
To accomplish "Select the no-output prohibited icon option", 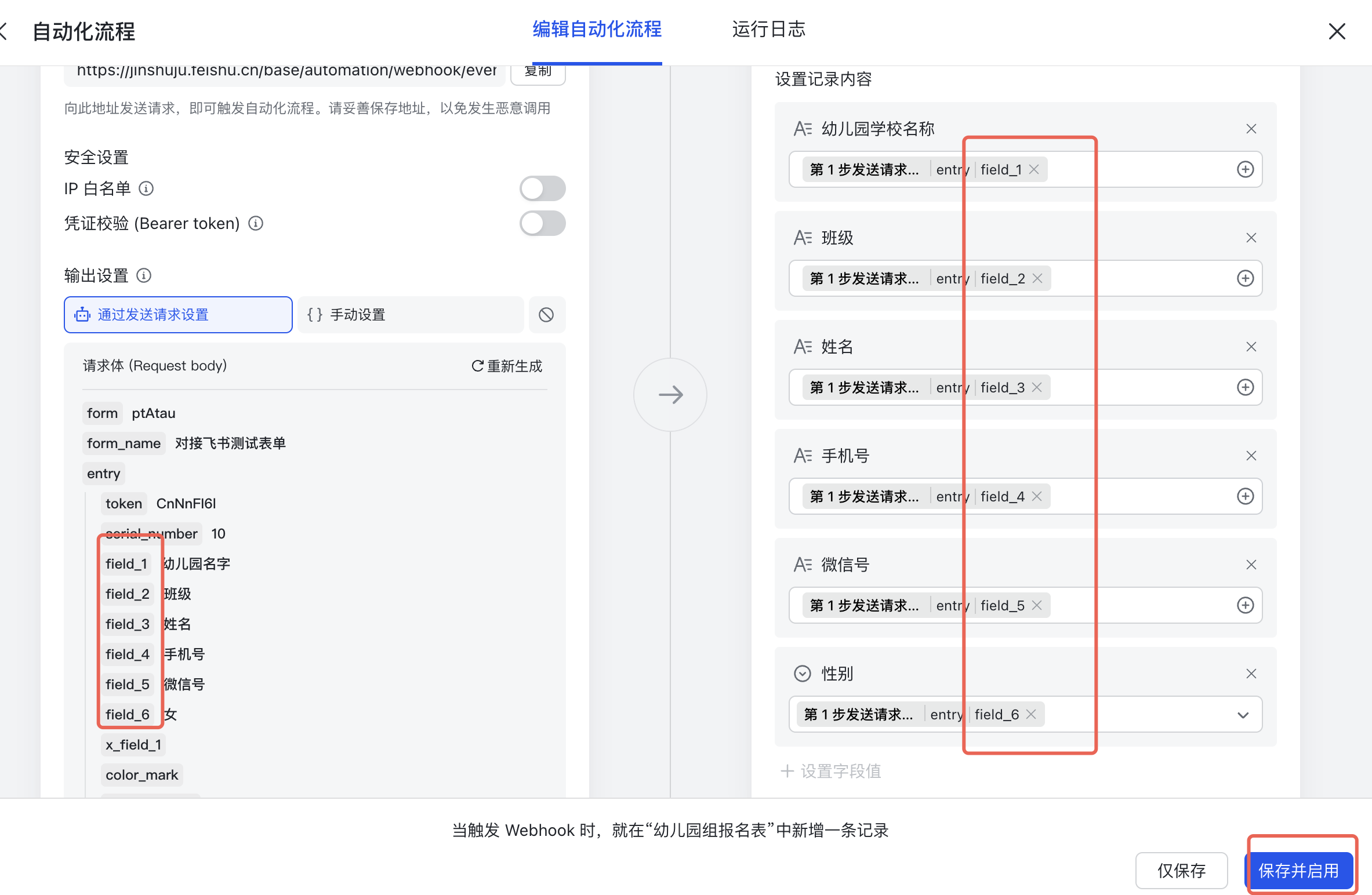I will pyautogui.click(x=546, y=315).
